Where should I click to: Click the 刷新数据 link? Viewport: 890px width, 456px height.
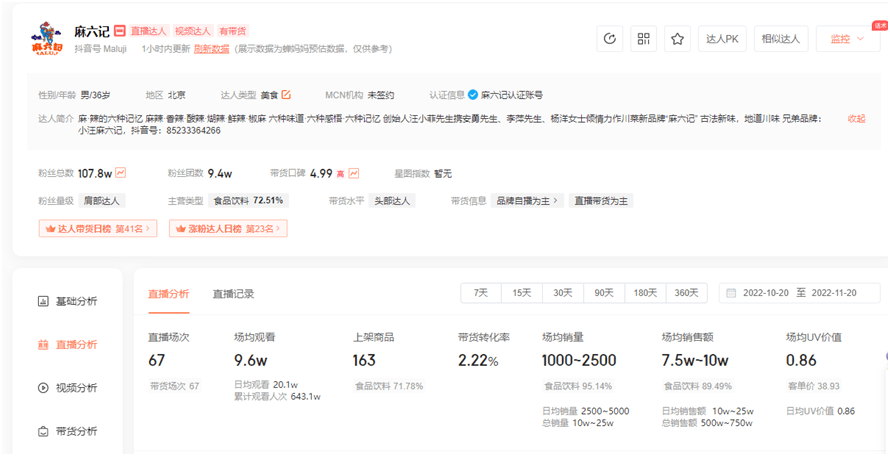[x=211, y=49]
